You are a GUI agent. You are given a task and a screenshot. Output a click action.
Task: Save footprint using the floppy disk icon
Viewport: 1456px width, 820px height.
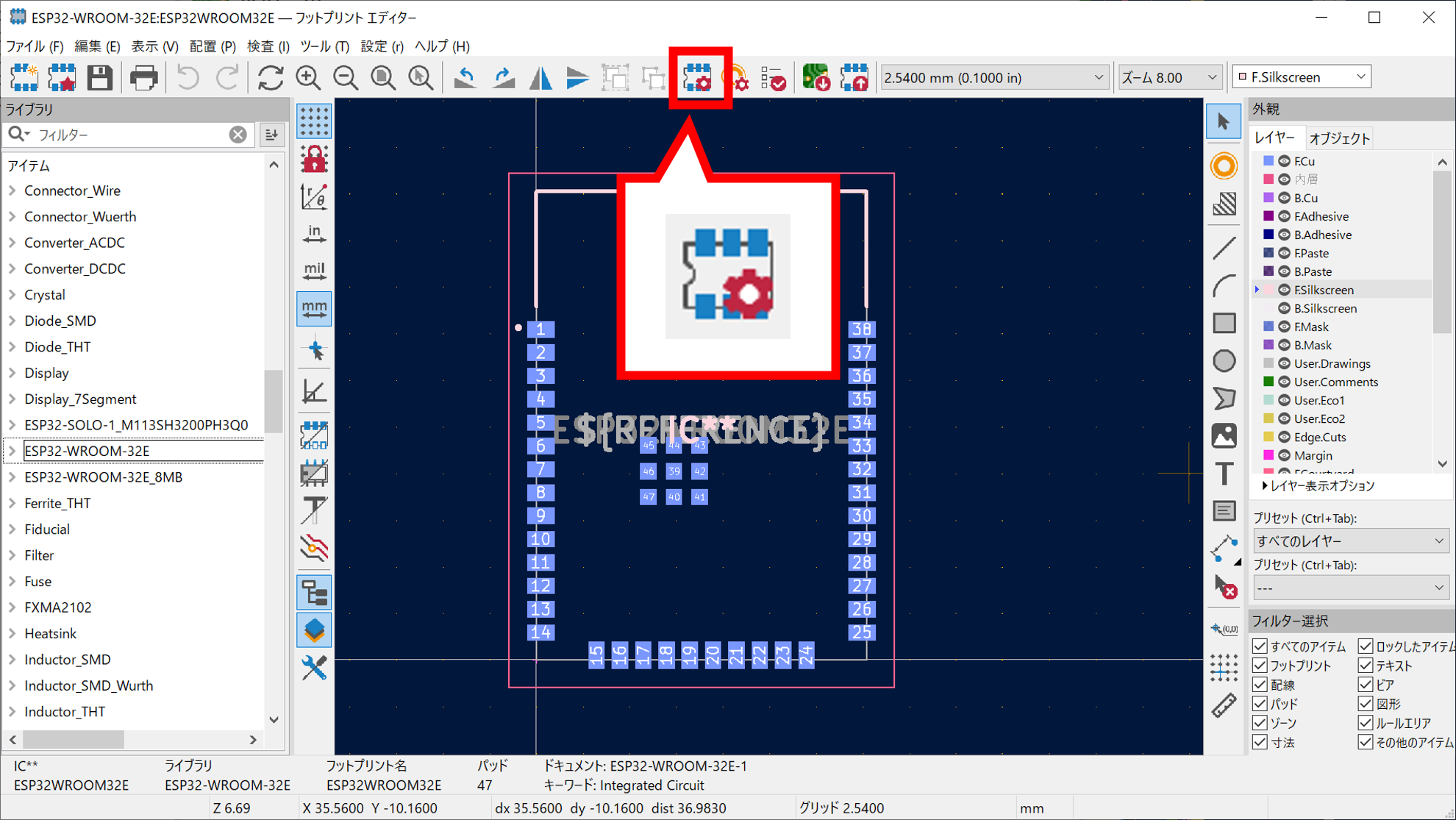[99, 77]
